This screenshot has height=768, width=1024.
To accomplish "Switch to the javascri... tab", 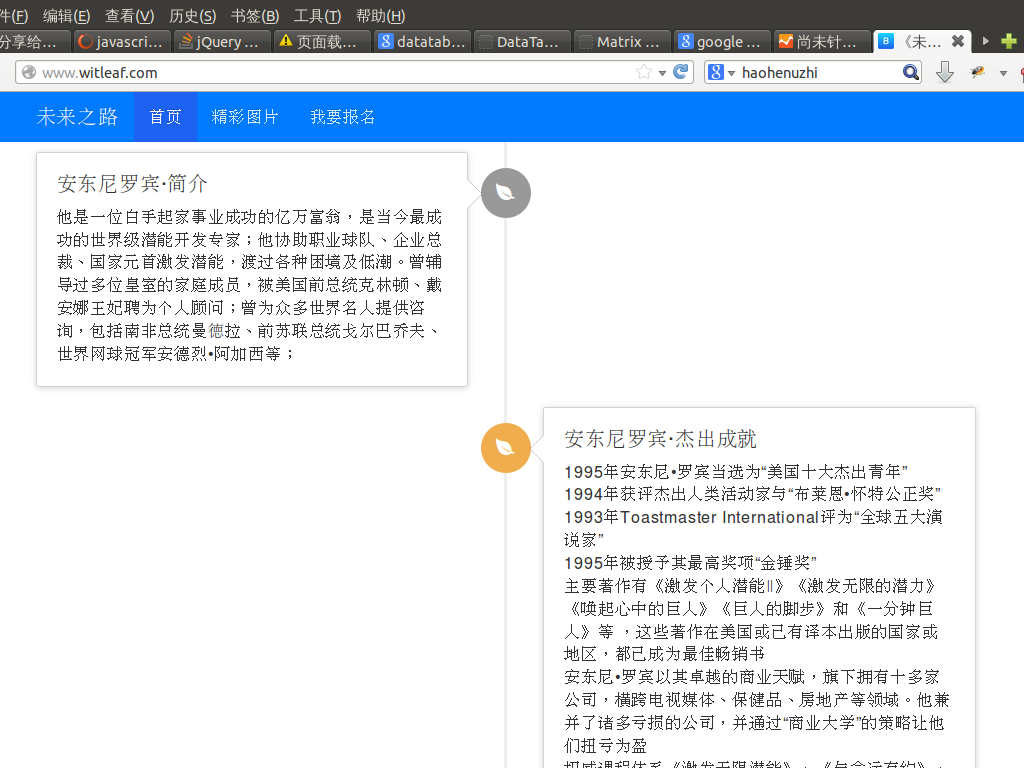I will tap(121, 42).
